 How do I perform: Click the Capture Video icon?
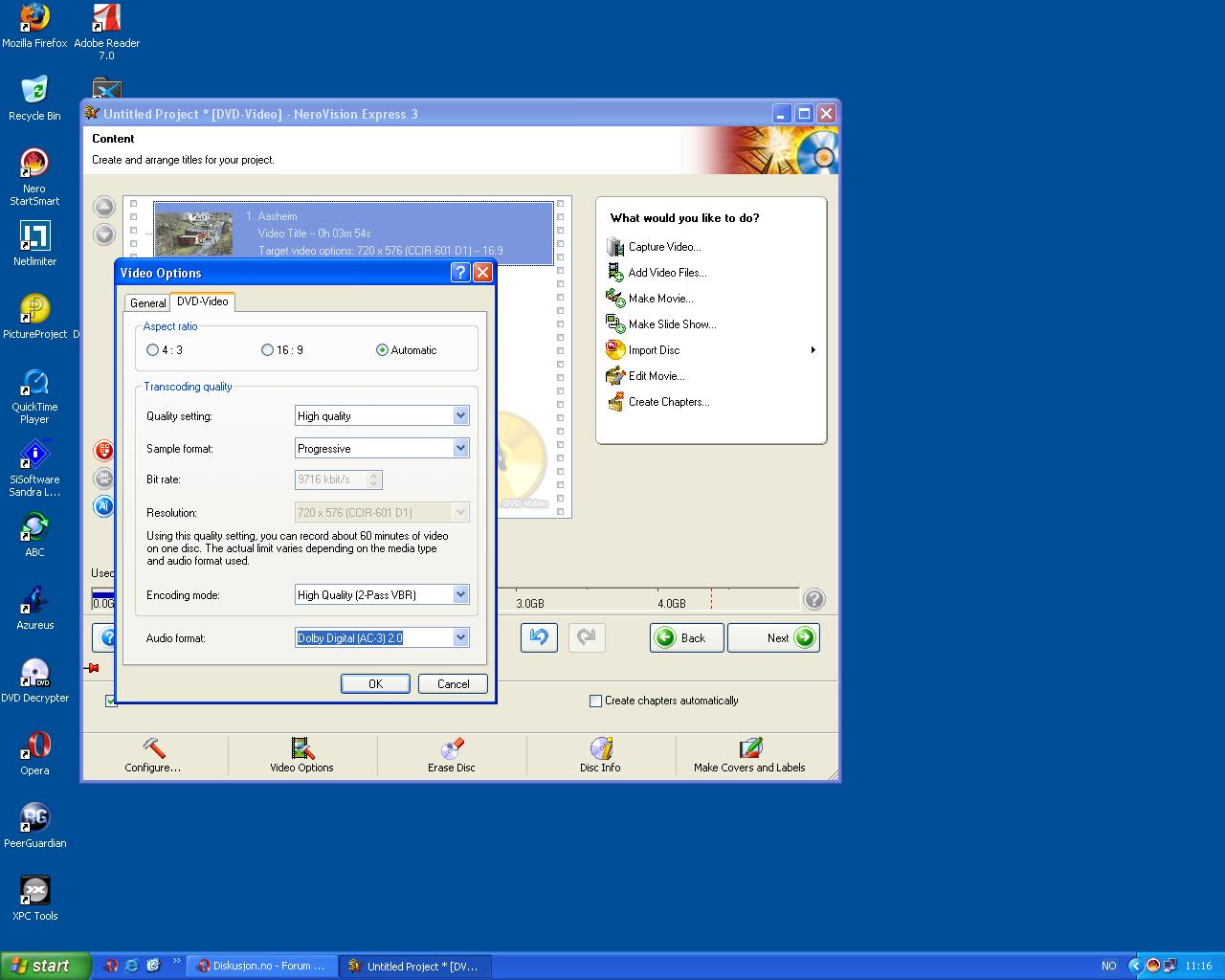[x=615, y=247]
